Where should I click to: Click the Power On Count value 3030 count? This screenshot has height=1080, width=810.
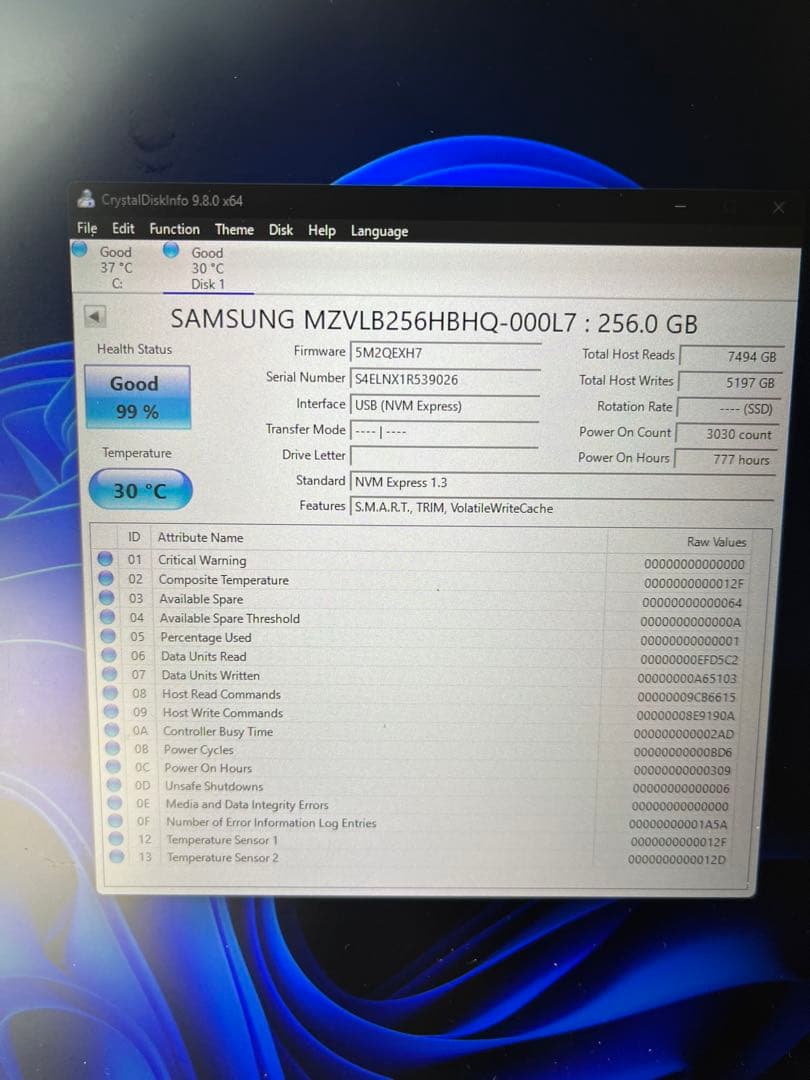pyautogui.click(x=727, y=434)
